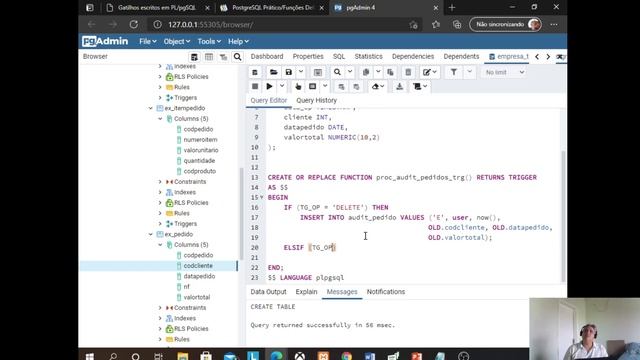The width and height of the screenshot is (640, 360).
Task: Select the datapedido column in tree
Action: [x=199, y=276]
